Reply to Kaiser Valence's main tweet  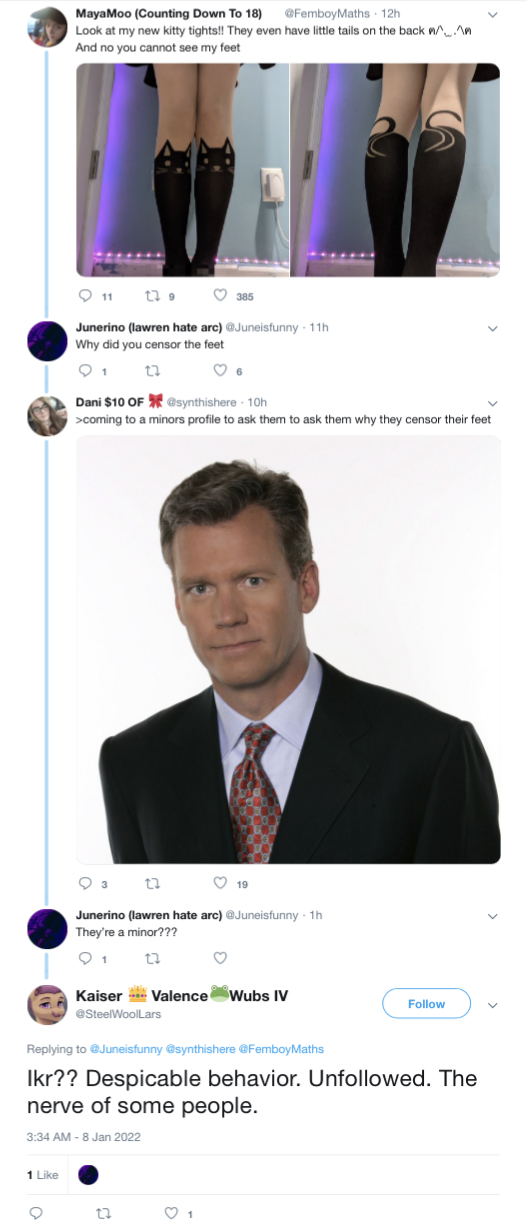point(35,1213)
